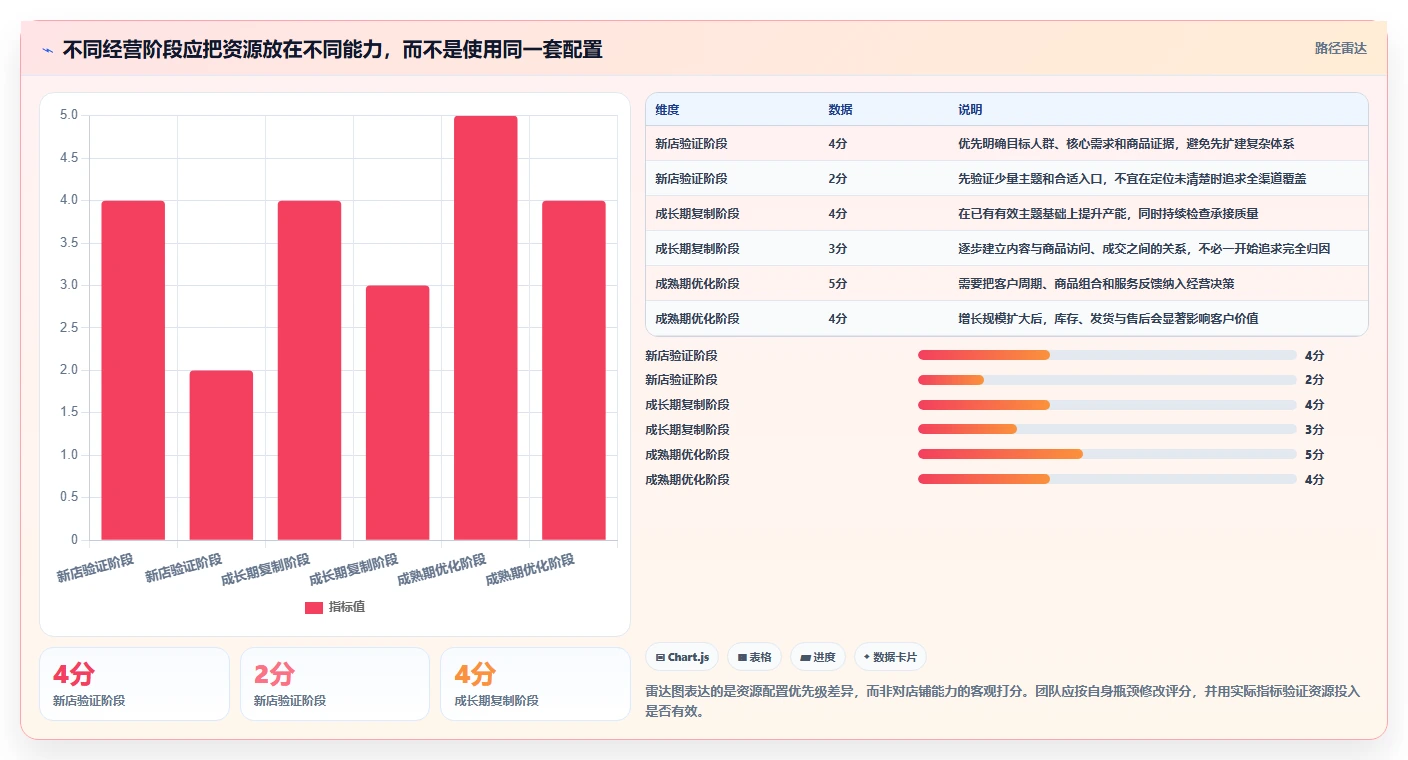Click the 新店验证阶段 progress bar showing 2分
This screenshot has height=760, width=1408.
(x=1107, y=380)
